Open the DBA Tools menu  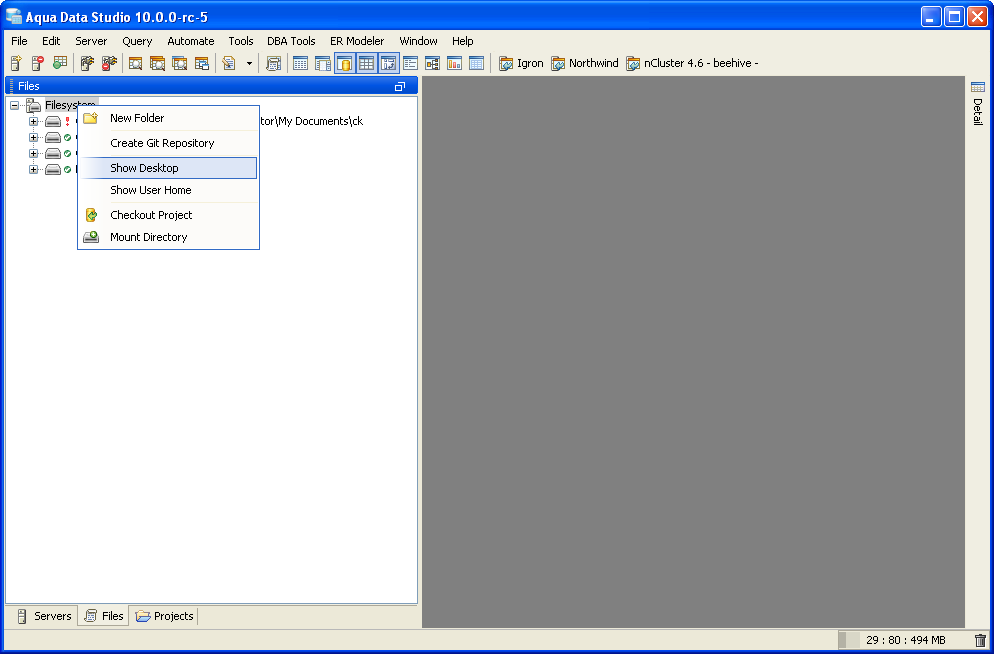tap(291, 41)
